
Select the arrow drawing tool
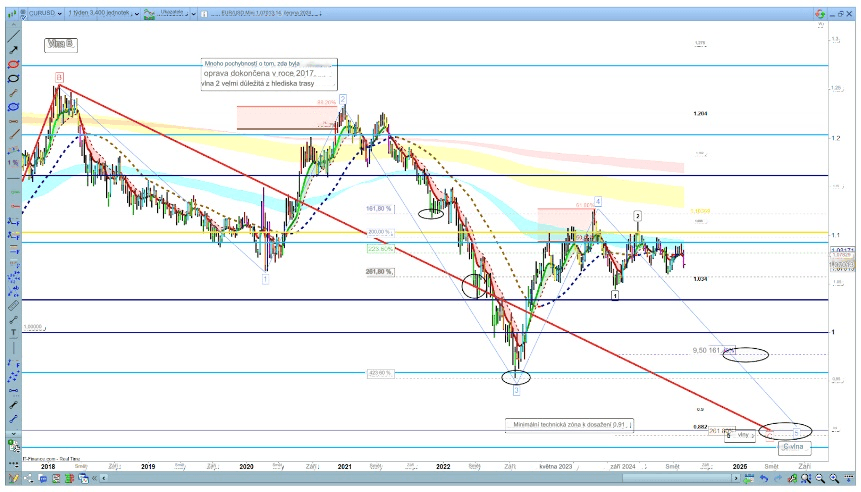[13, 49]
